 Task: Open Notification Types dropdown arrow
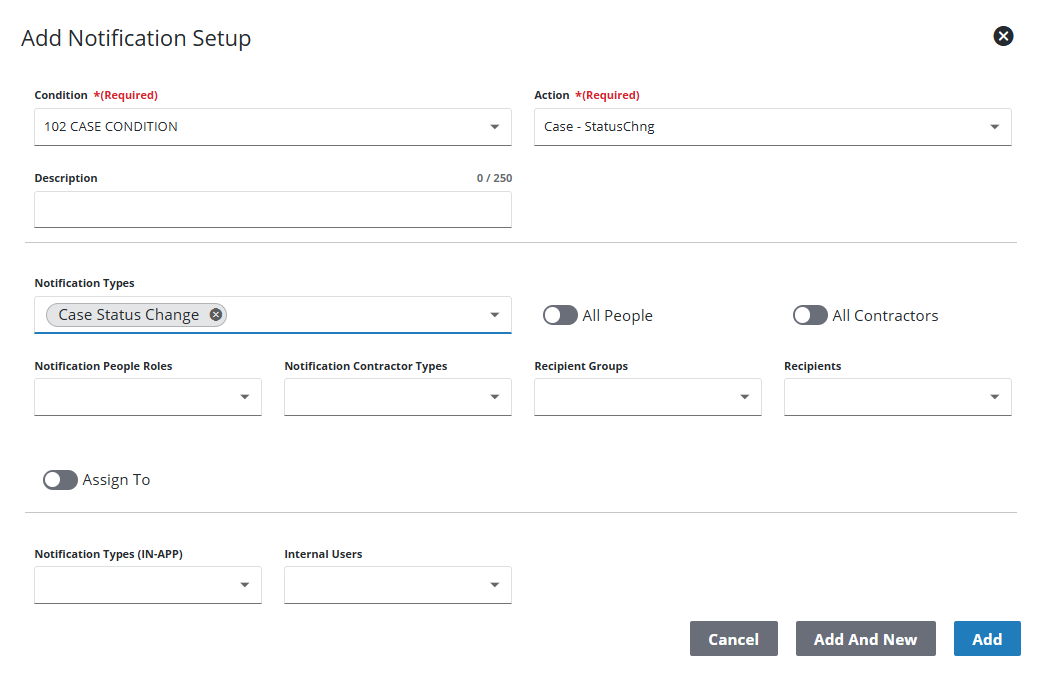click(x=494, y=315)
